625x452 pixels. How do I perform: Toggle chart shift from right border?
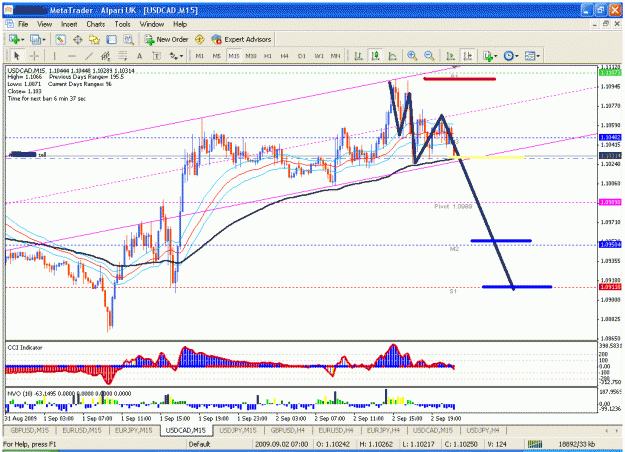click(467, 56)
